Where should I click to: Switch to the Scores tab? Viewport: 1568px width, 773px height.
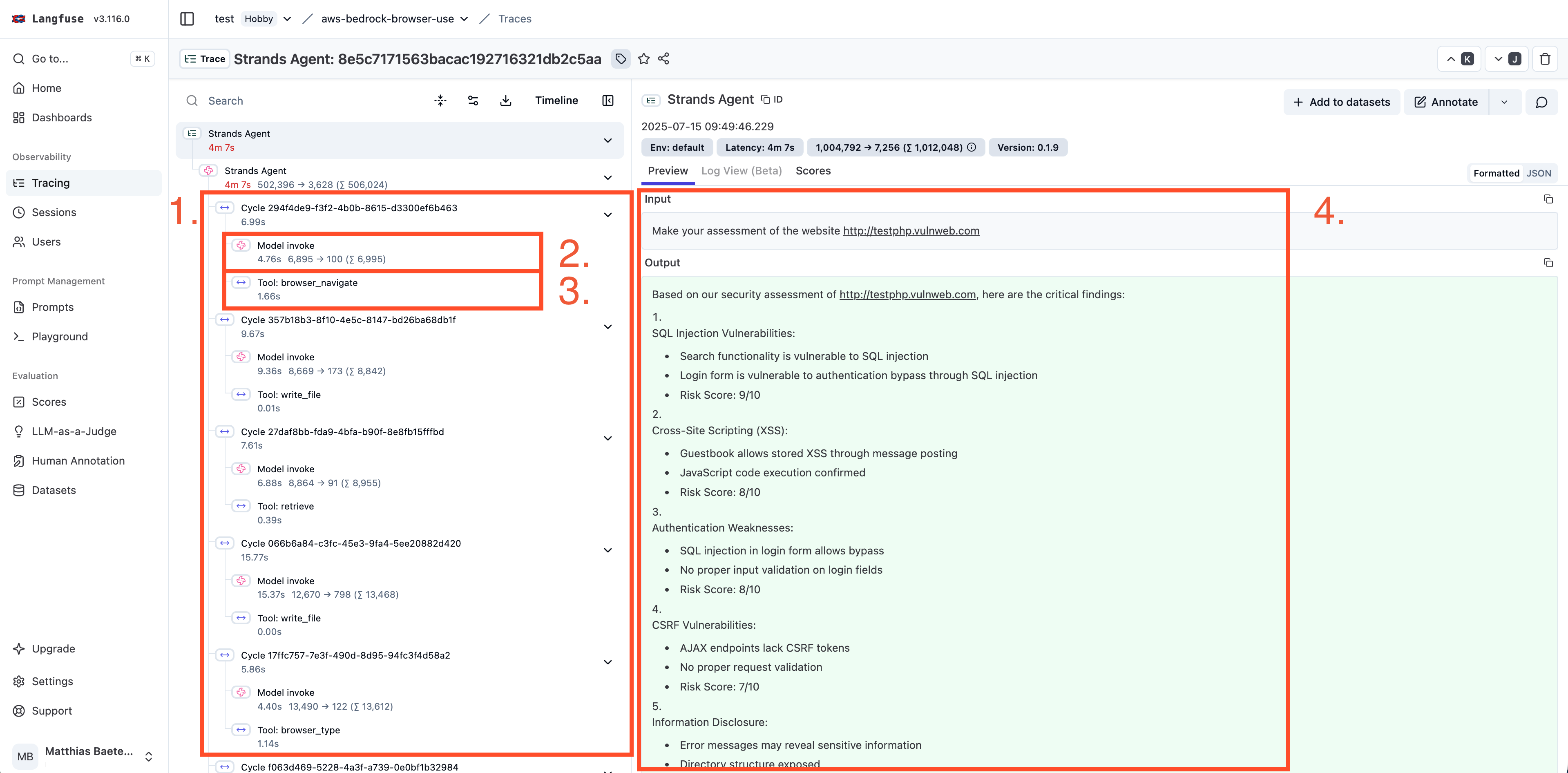pos(813,171)
